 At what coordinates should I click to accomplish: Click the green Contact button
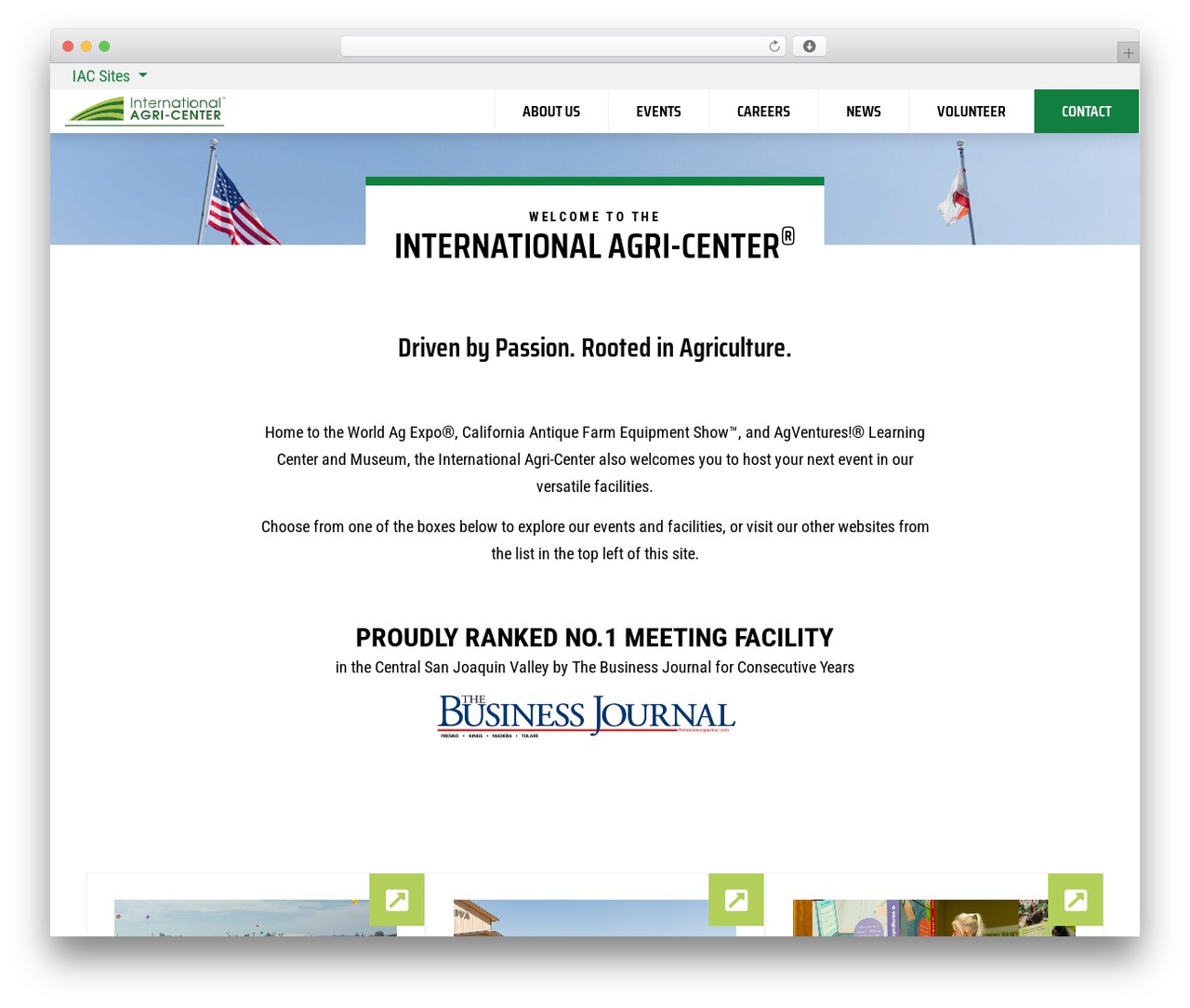click(1087, 112)
